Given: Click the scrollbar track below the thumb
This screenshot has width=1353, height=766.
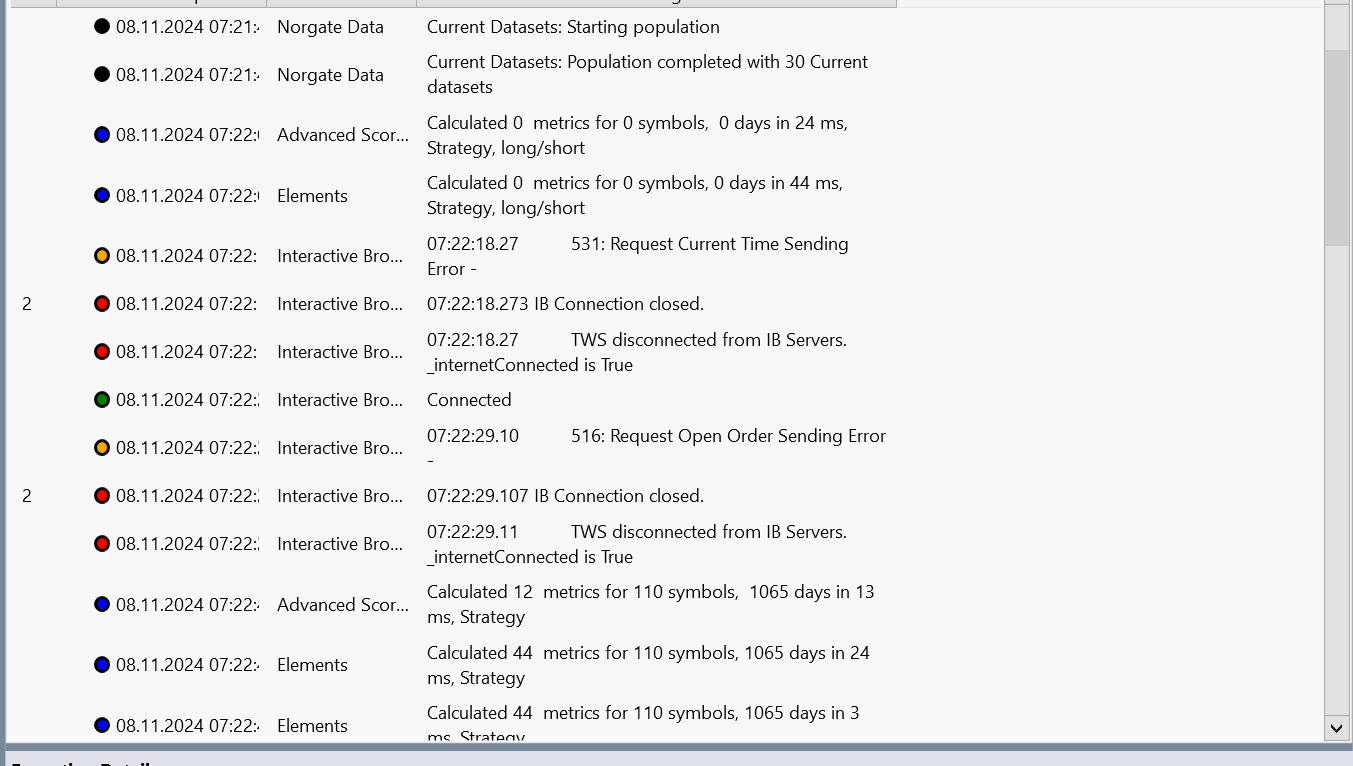Looking at the screenshot, I should [1336, 480].
